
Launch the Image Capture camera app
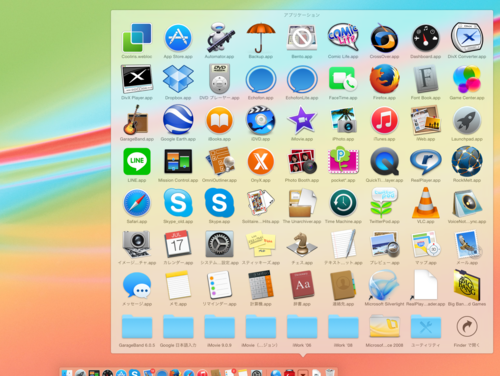137,244
